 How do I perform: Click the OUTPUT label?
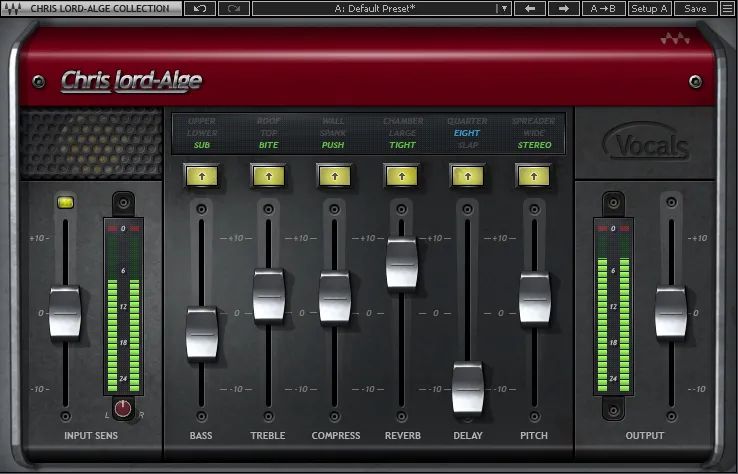[645, 436]
